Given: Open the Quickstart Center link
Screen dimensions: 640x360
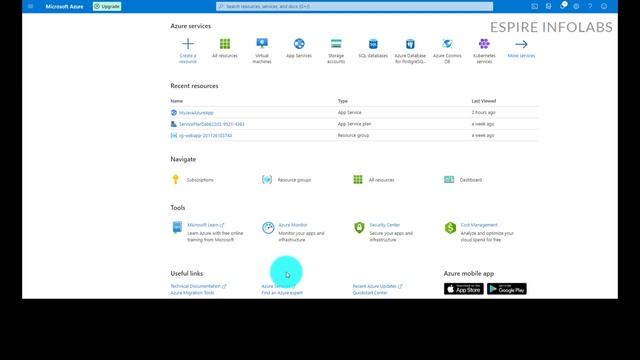Looking at the screenshot, I should pyautogui.click(x=370, y=293).
